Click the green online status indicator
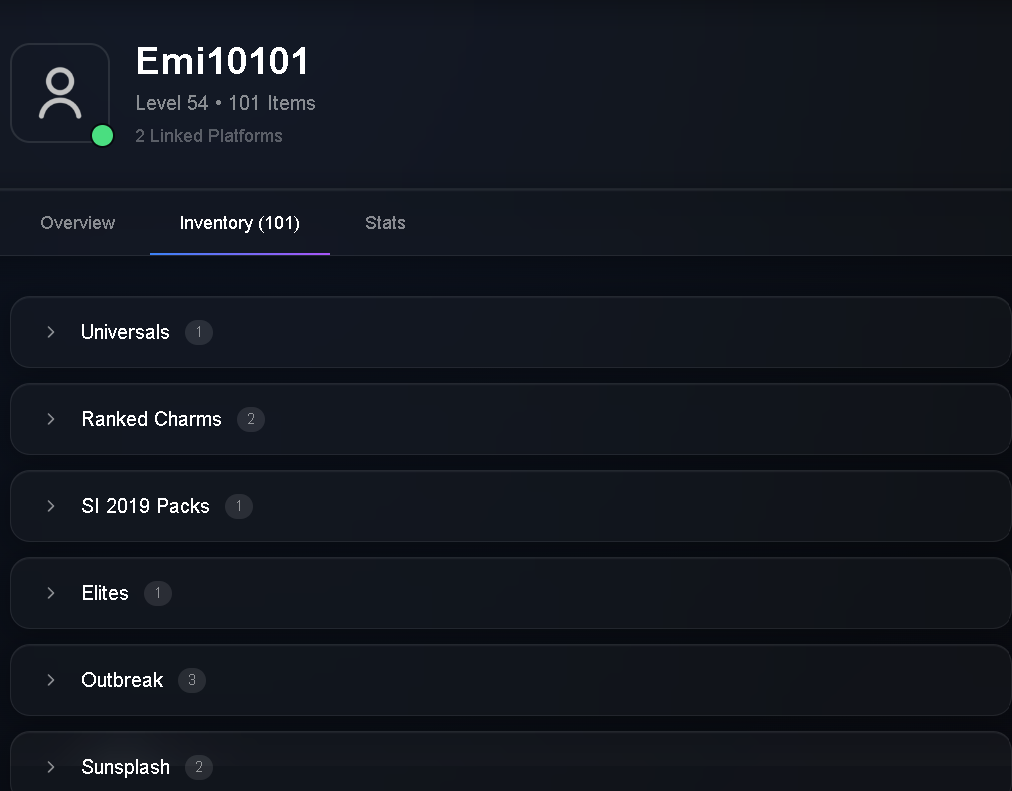The image size is (1012, 791). click(x=103, y=135)
